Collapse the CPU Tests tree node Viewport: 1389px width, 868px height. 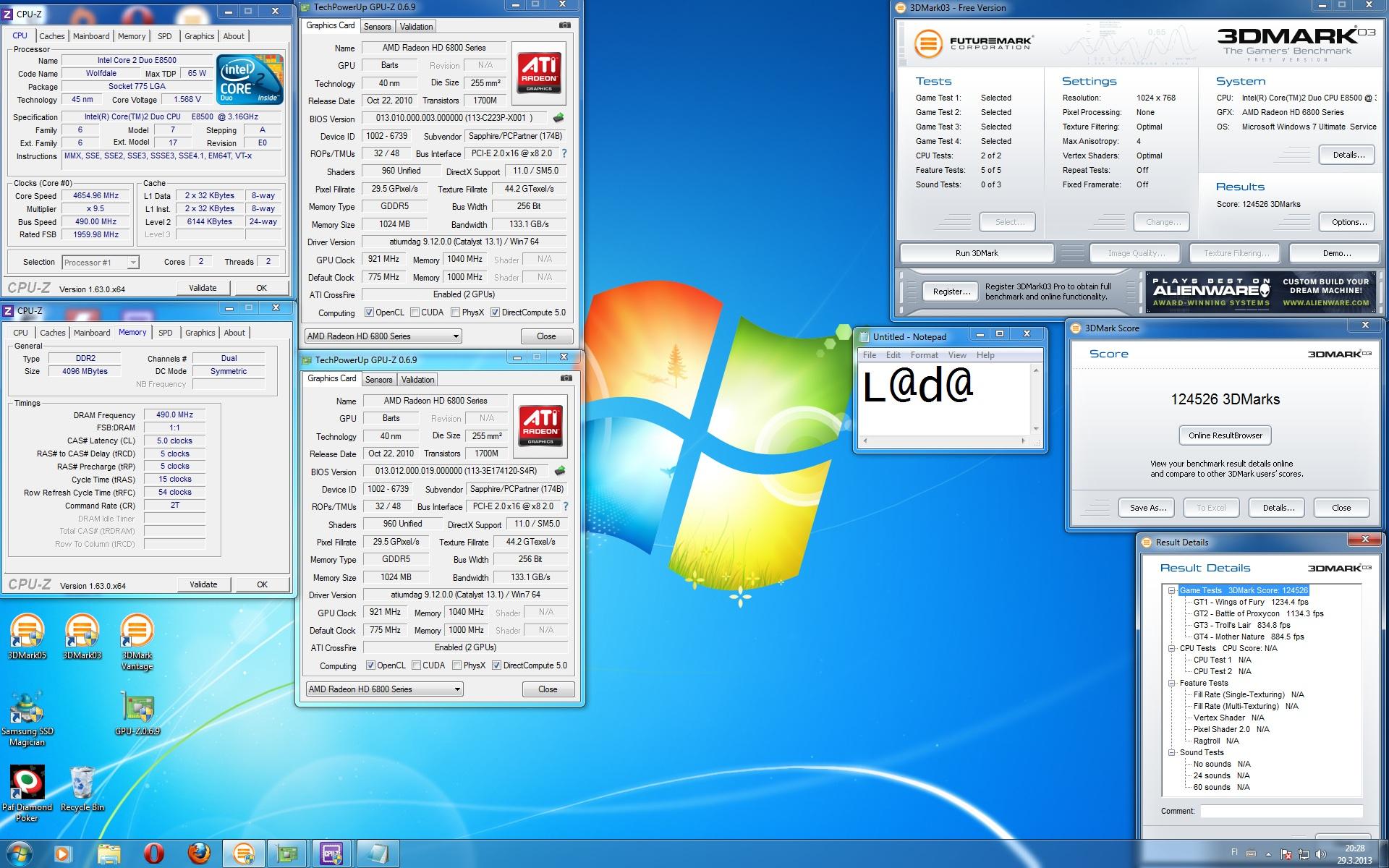pyautogui.click(x=1171, y=648)
